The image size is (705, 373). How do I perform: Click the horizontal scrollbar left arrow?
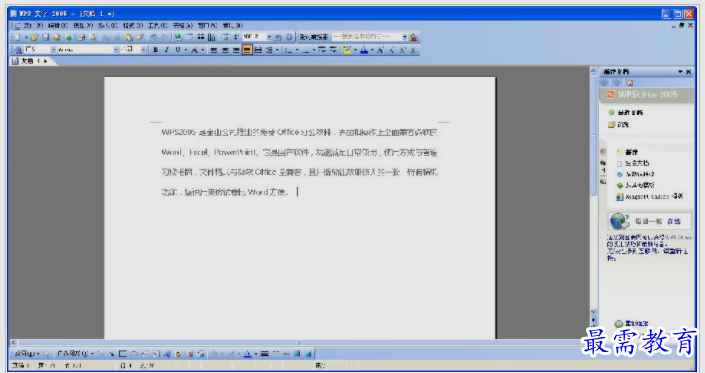(x=13, y=342)
